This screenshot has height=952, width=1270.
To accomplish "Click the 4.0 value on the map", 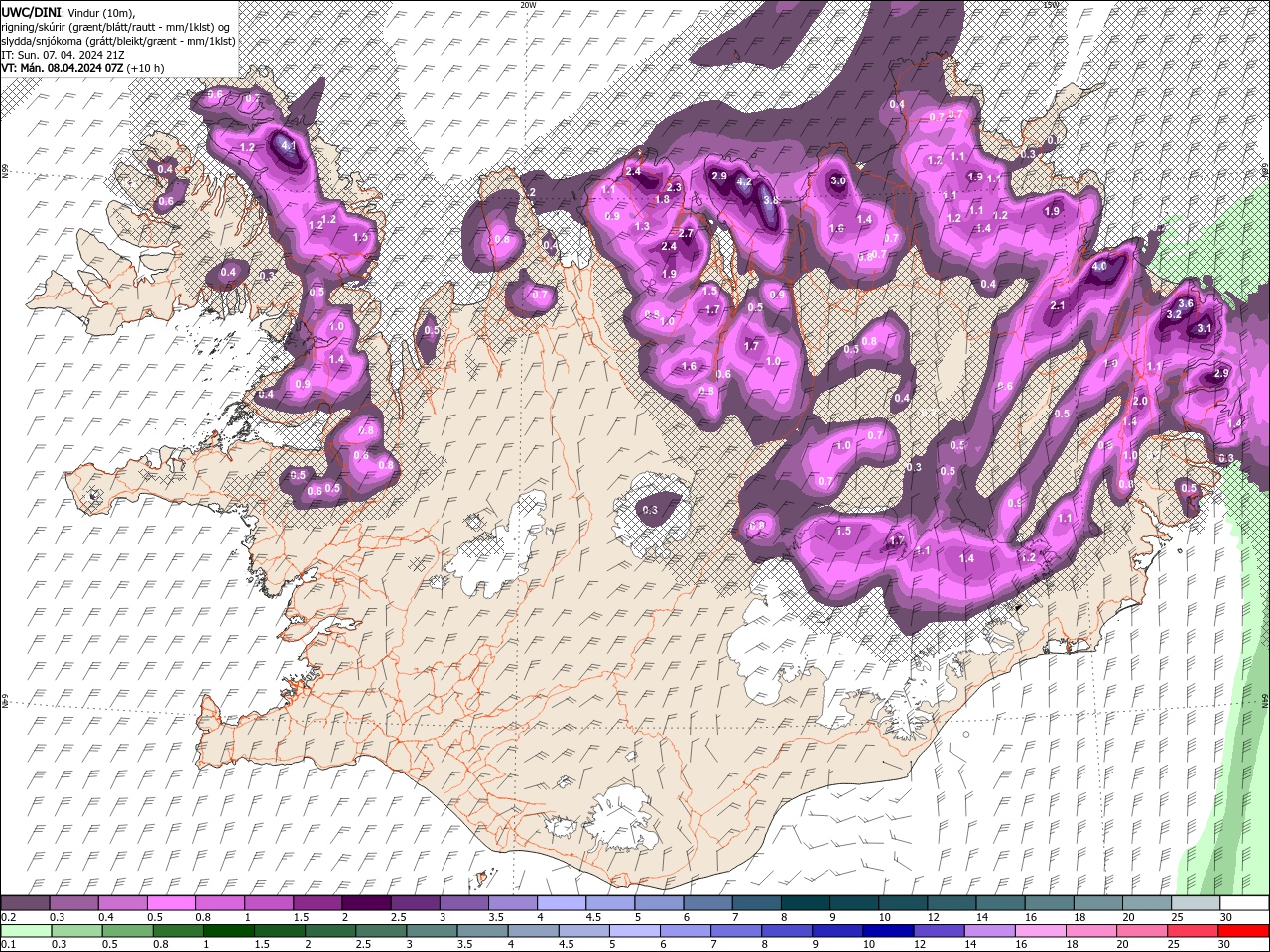I will click(1099, 267).
